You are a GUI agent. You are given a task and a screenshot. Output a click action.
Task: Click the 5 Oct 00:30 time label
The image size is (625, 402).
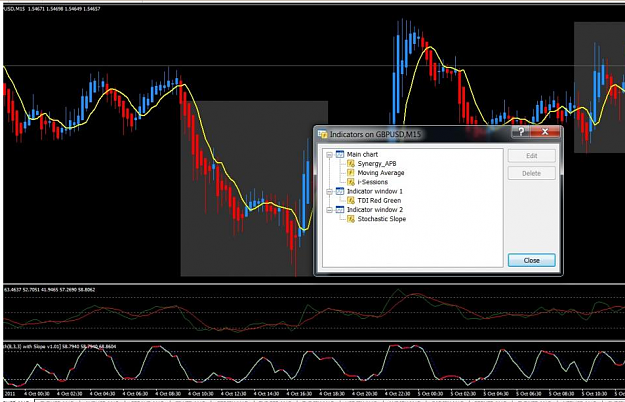click(x=430, y=394)
